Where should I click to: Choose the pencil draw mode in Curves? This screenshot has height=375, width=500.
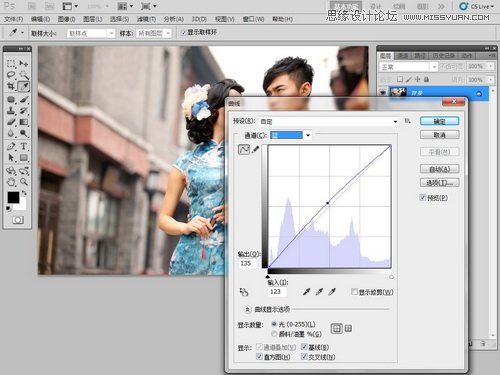(x=256, y=149)
